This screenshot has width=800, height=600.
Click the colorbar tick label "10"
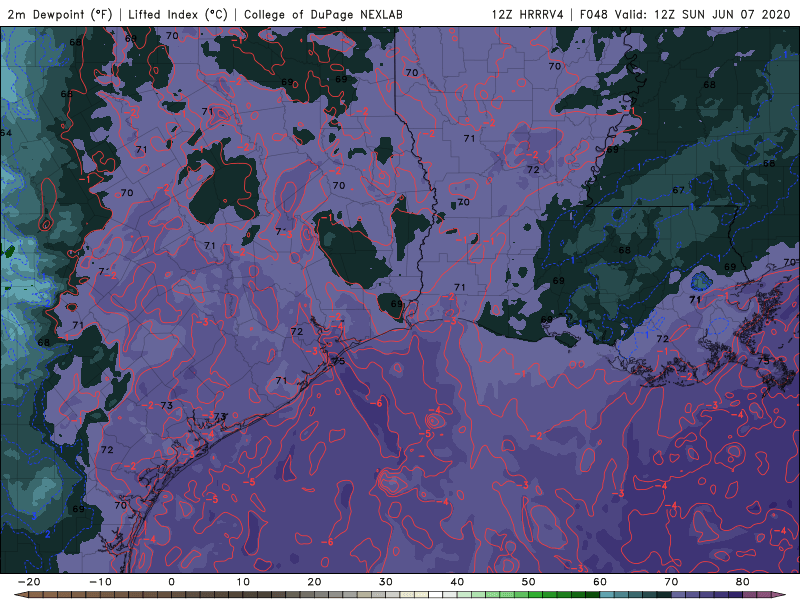point(243,582)
